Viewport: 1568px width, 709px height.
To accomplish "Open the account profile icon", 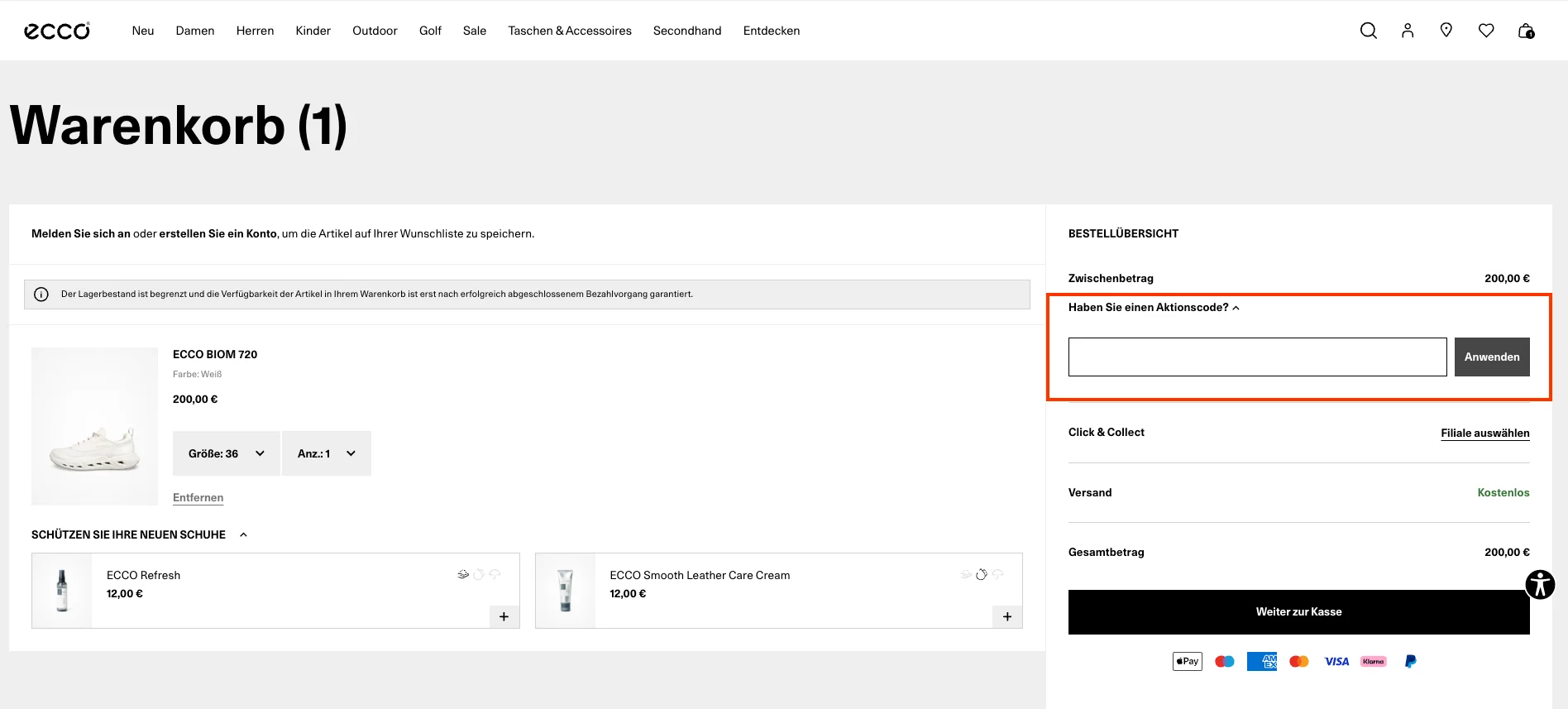I will pos(1408,31).
